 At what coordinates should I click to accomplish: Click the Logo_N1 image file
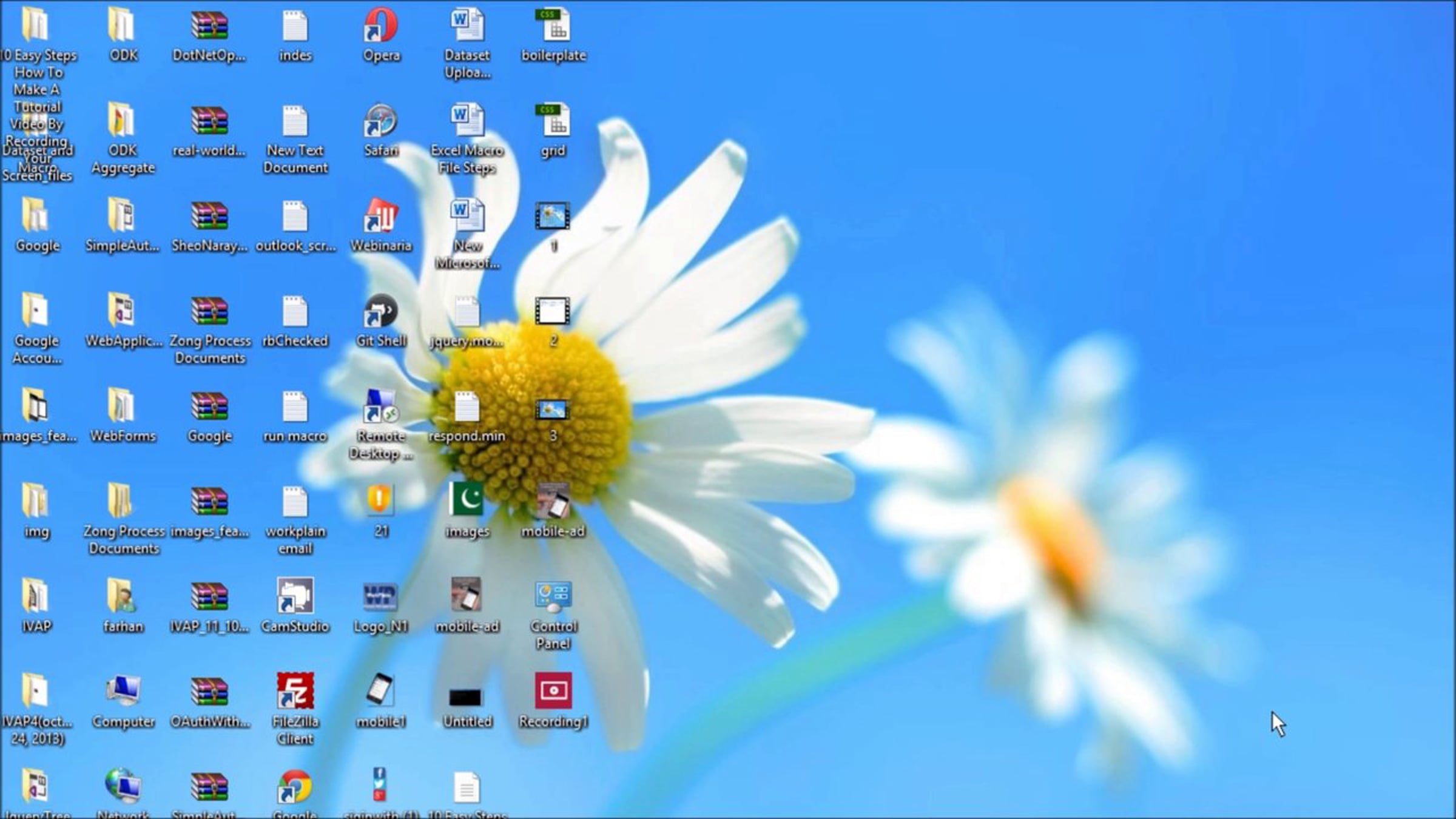[x=380, y=597]
